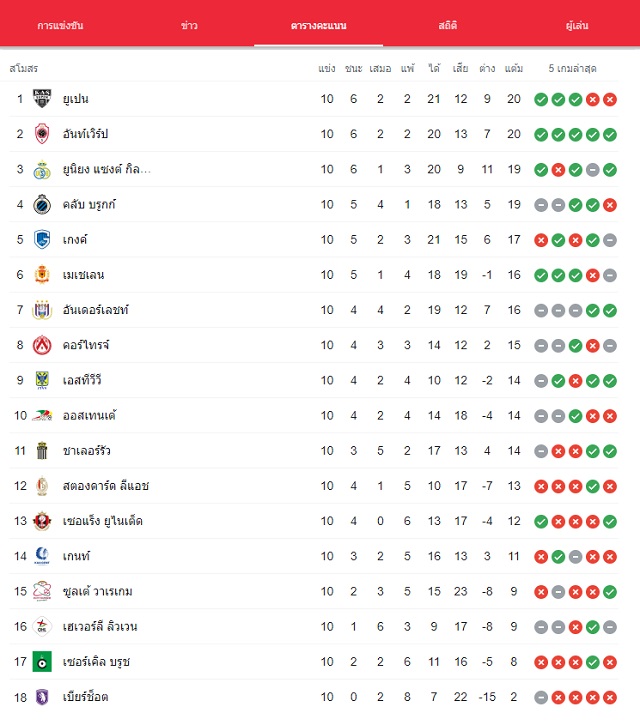Click the คอร์ไทรจ์ red crest icon
The width and height of the screenshot is (640, 725).
pos(42,345)
